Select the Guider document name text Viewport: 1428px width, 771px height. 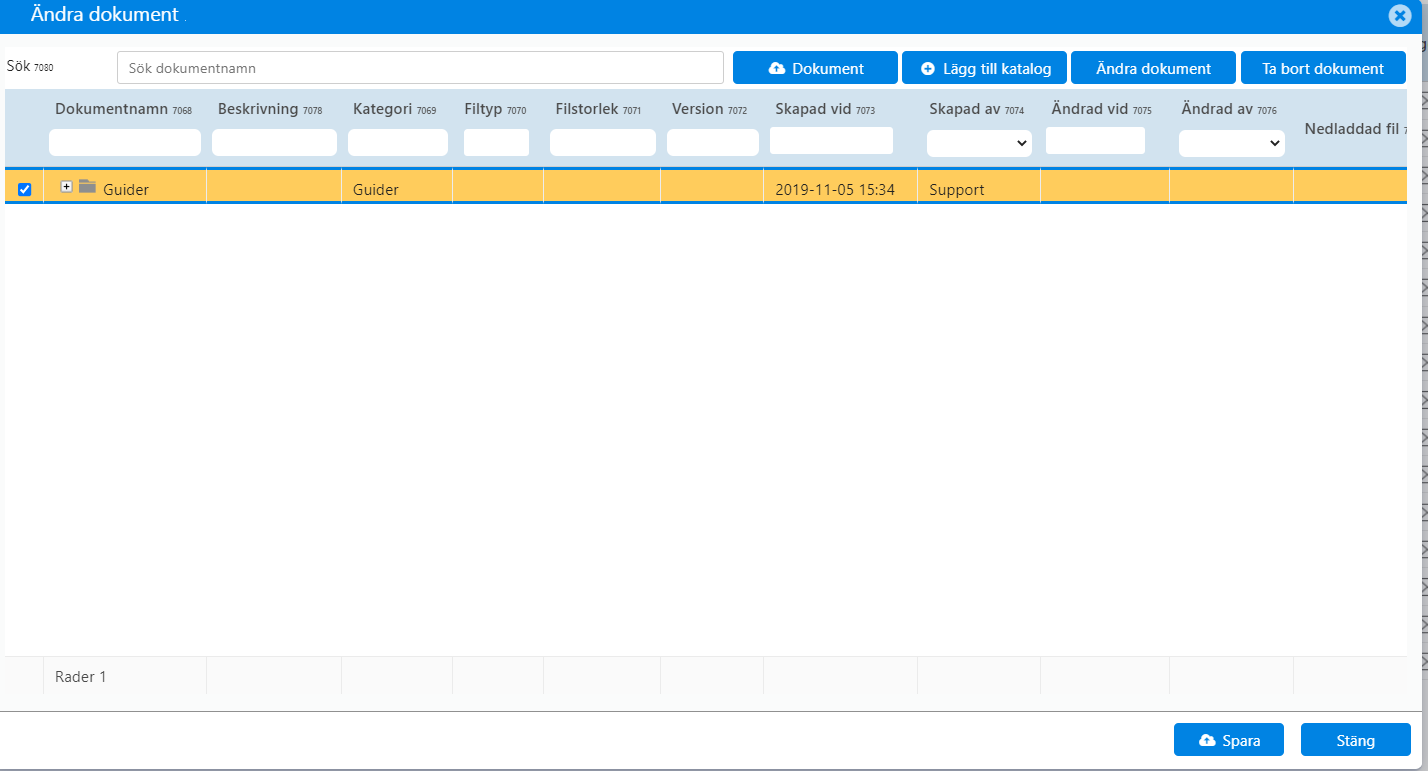(126, 190)
